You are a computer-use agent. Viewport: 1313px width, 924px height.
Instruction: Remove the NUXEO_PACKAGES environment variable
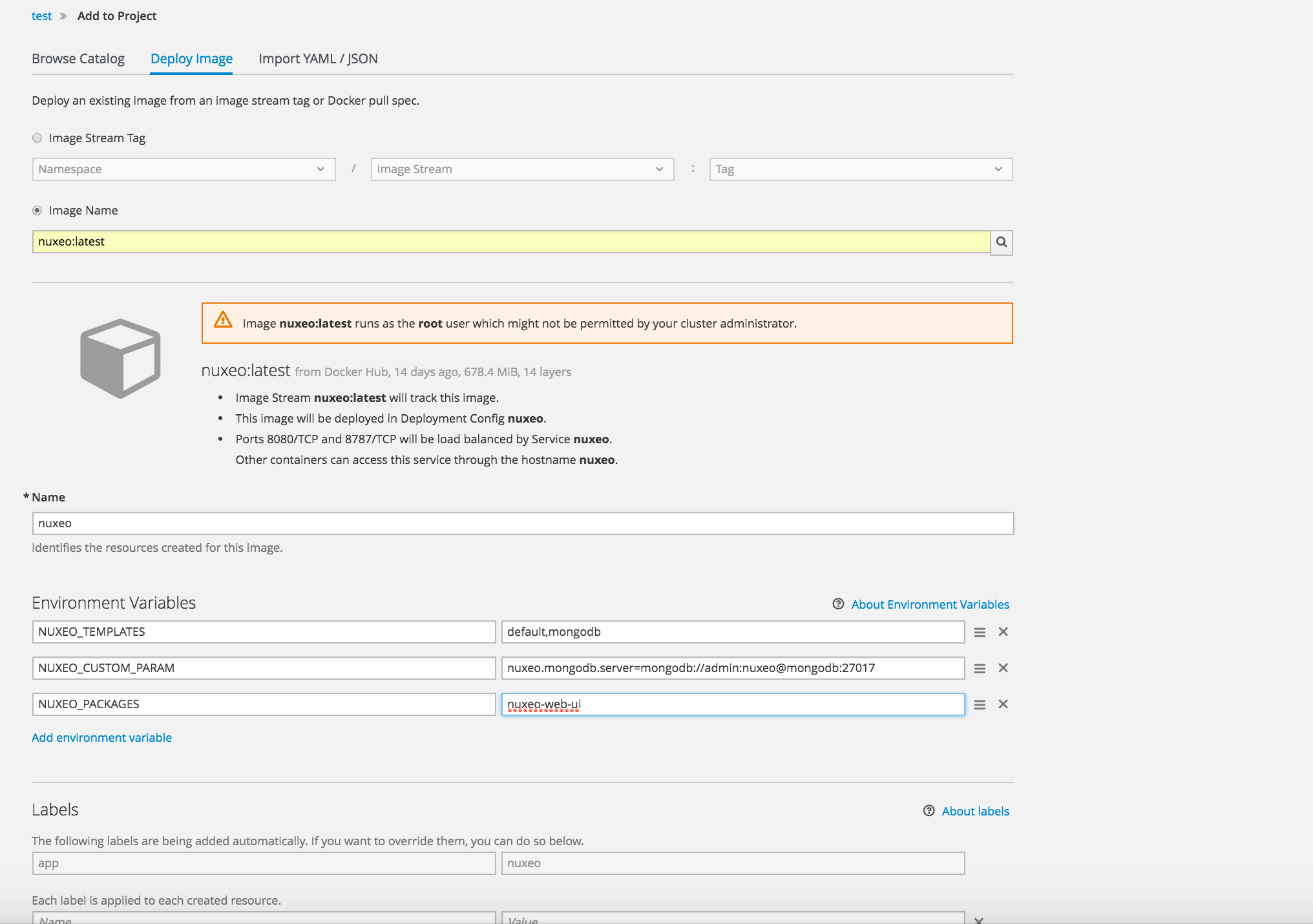(x=1003, y=704)
